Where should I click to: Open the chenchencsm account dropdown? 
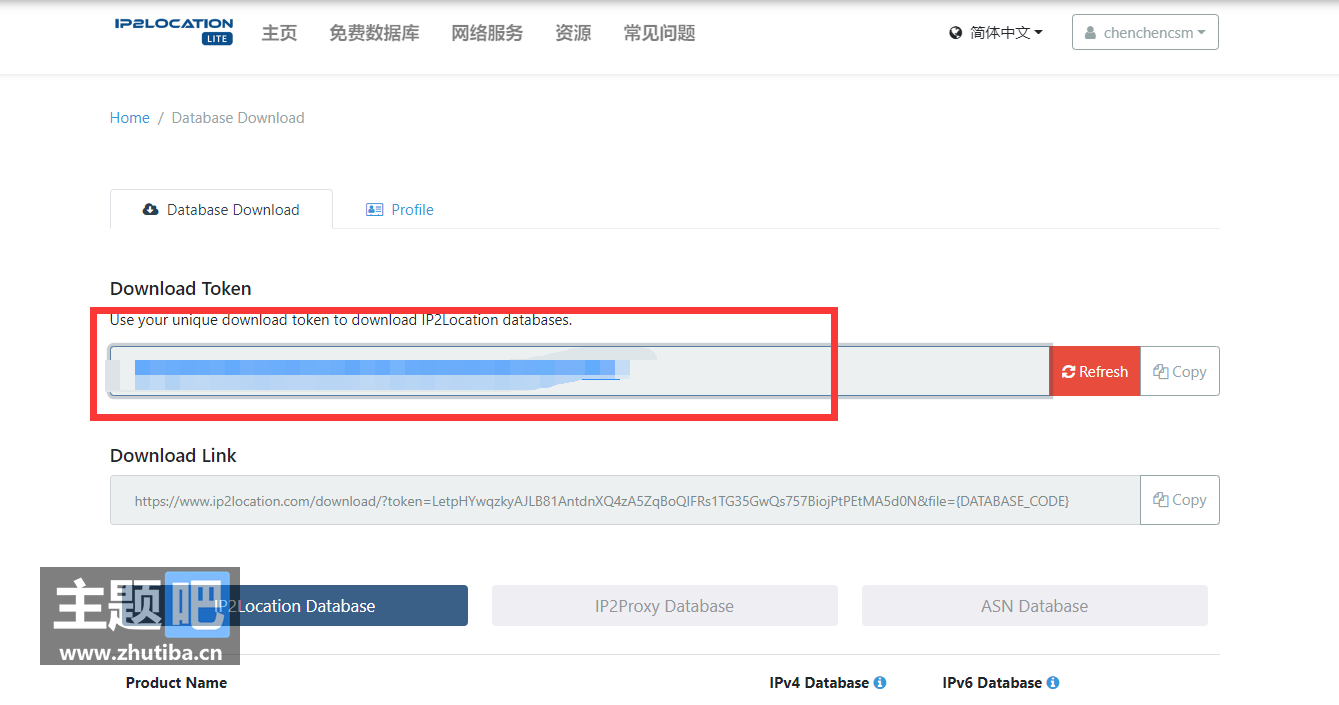pos(1145,32)
